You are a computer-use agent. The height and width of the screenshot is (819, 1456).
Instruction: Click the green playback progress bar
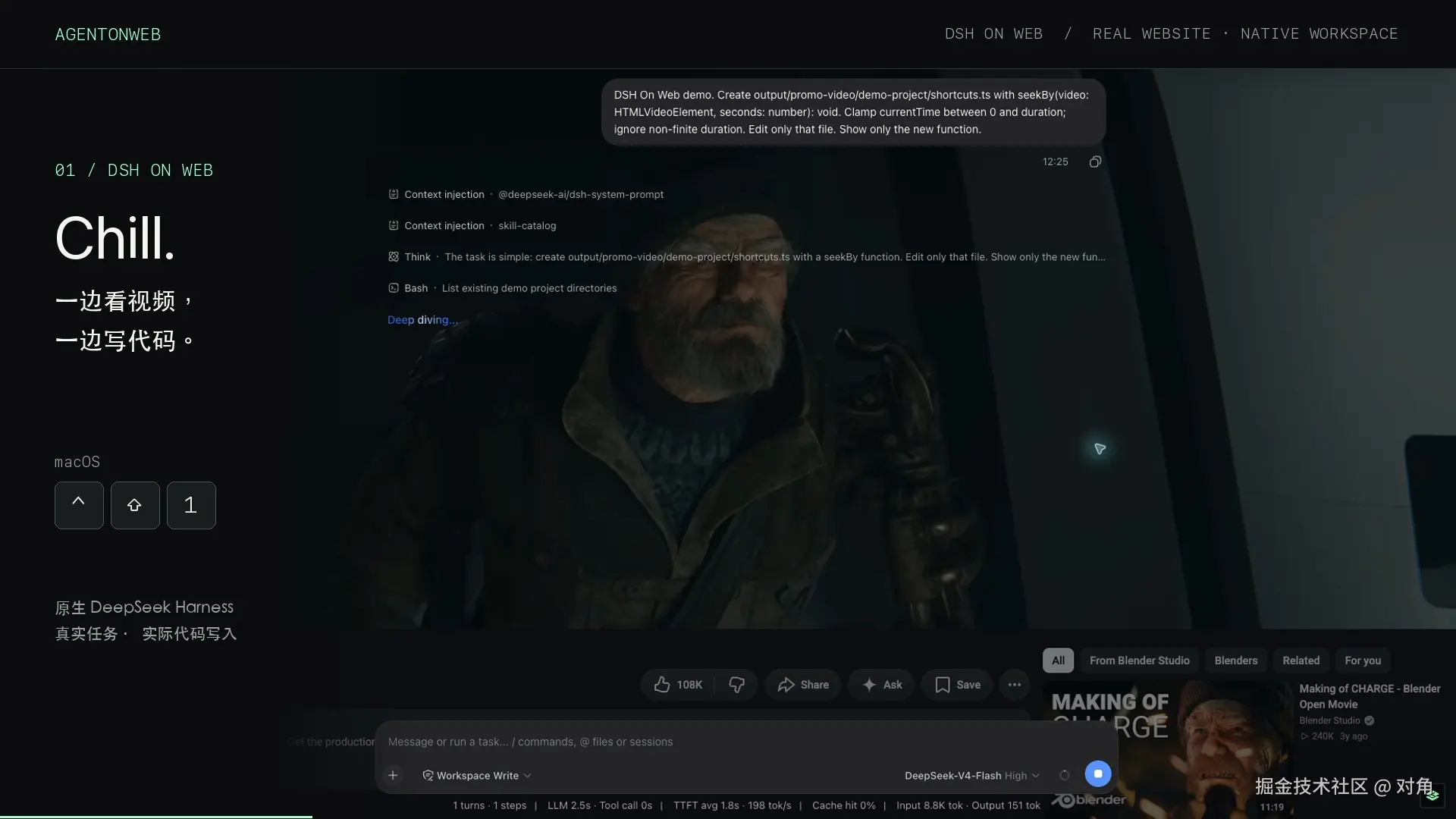pos(156,817)
